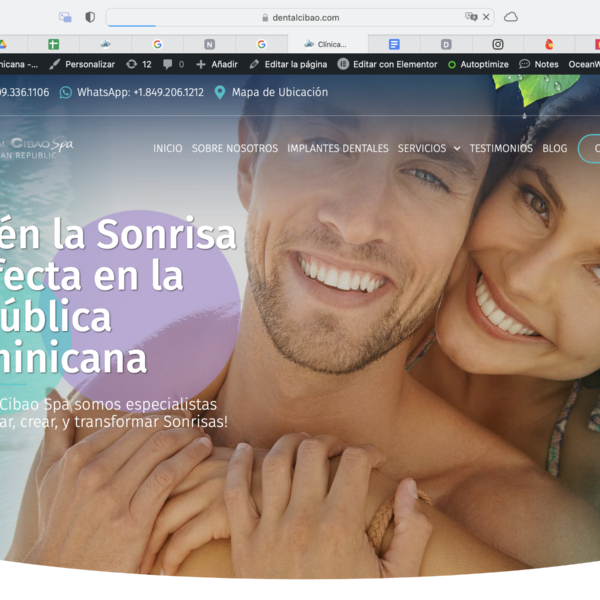Open the tab overview icon beside the shield
Screen dimensions: 600x600
point(65,17)
